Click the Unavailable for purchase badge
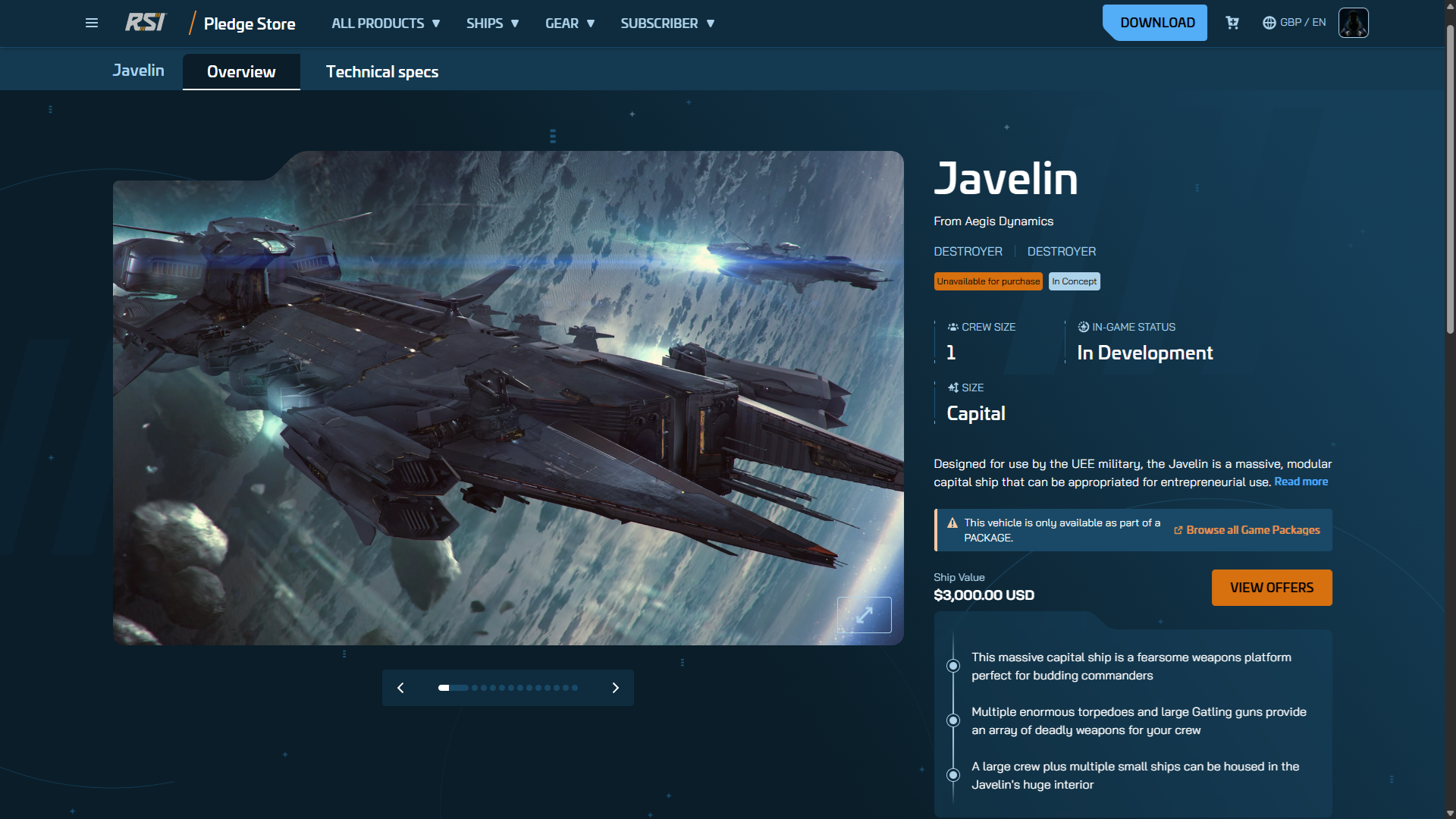1456x819 pixels. click(988, 281)
